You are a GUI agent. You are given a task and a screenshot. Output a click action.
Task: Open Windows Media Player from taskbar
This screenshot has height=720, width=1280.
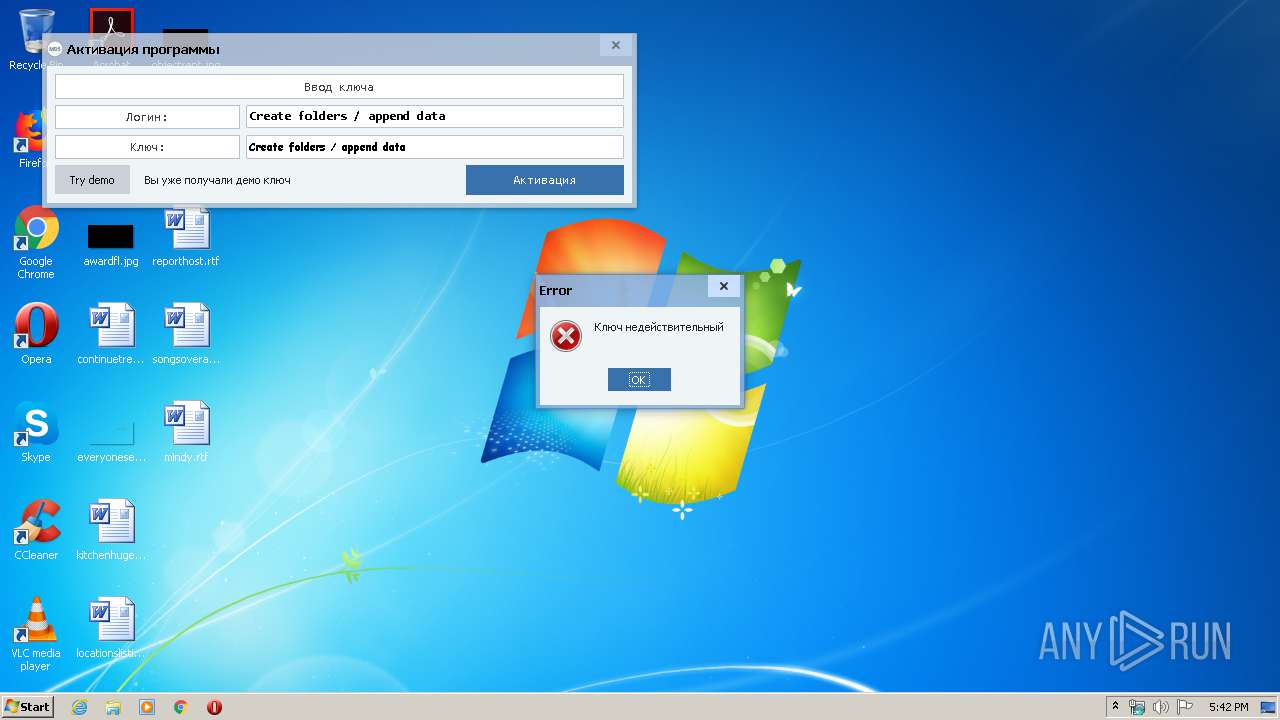click(x=147, y=707)
